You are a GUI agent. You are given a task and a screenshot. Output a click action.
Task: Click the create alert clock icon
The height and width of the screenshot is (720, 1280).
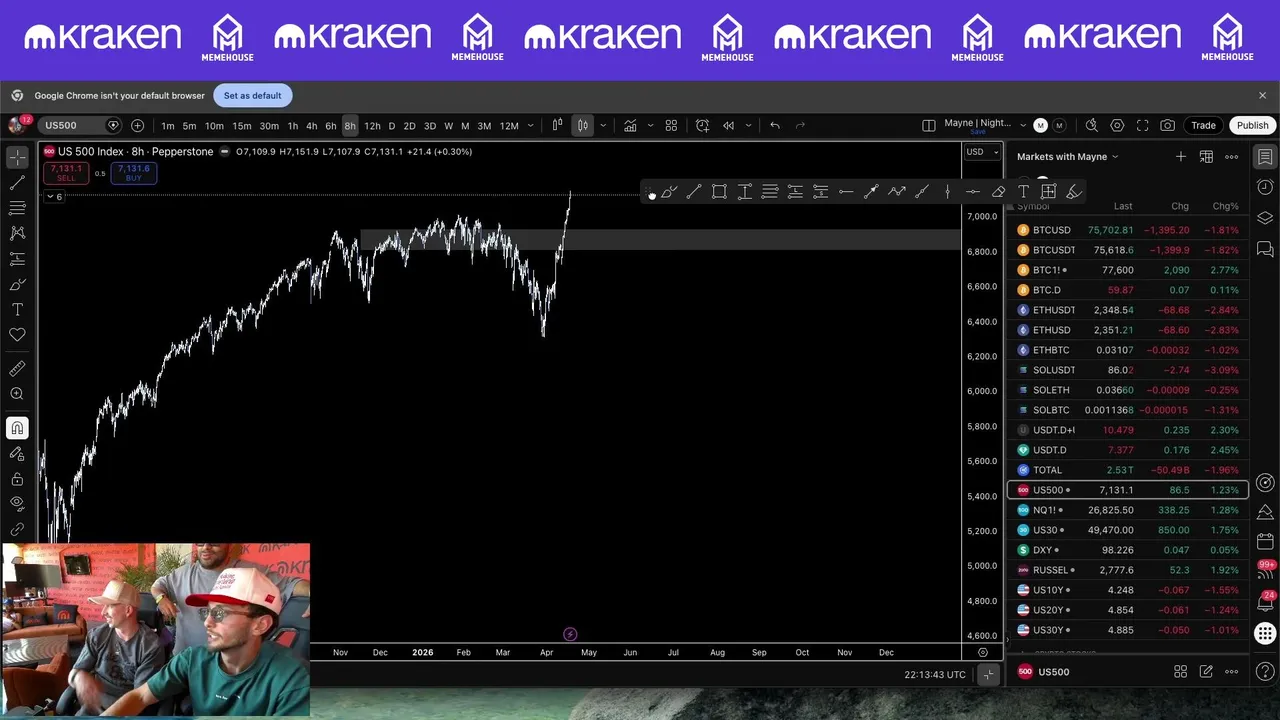702,126
